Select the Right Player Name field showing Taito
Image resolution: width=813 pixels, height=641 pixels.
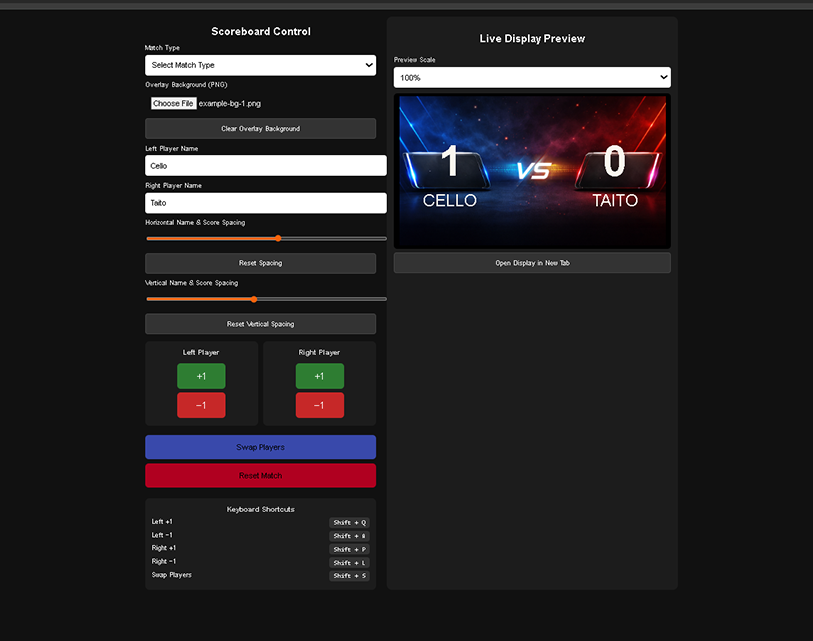(265, 202)
